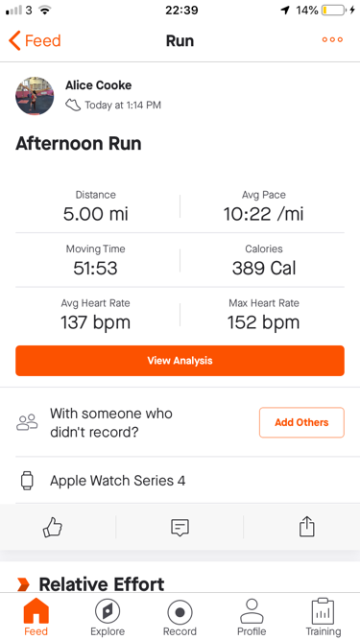The height and width of the screenshot is (640, 360).
Task: Tap the share upload icon
Action: point(307,527)
